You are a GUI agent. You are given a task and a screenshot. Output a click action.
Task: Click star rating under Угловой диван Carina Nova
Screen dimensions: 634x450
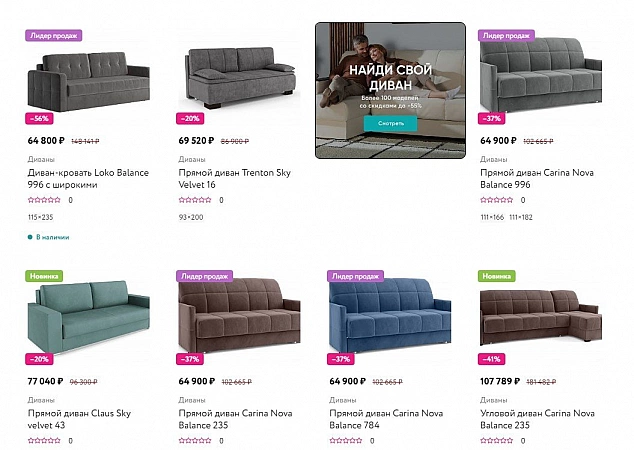[497, 440]
